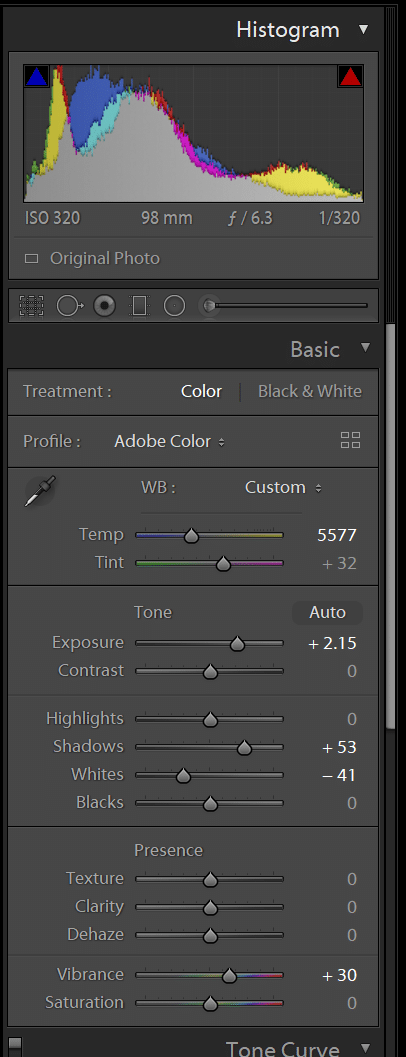This screenshot has height=1057, width=406.
Task: Toggle highlight clipping indicator red triangle
Action: point(350,76)
